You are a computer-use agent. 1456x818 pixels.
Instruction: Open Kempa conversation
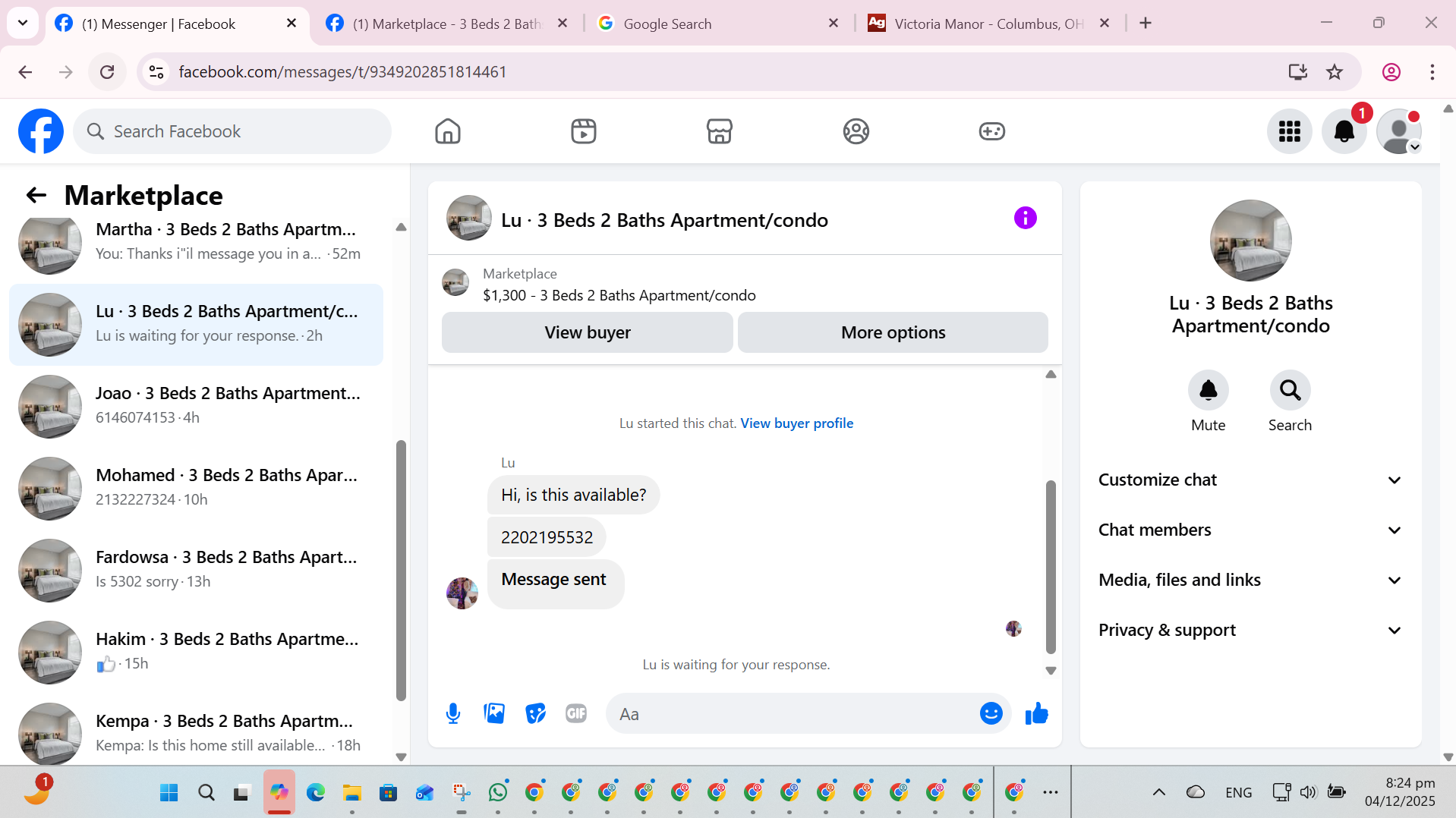(x=196, y=732)
